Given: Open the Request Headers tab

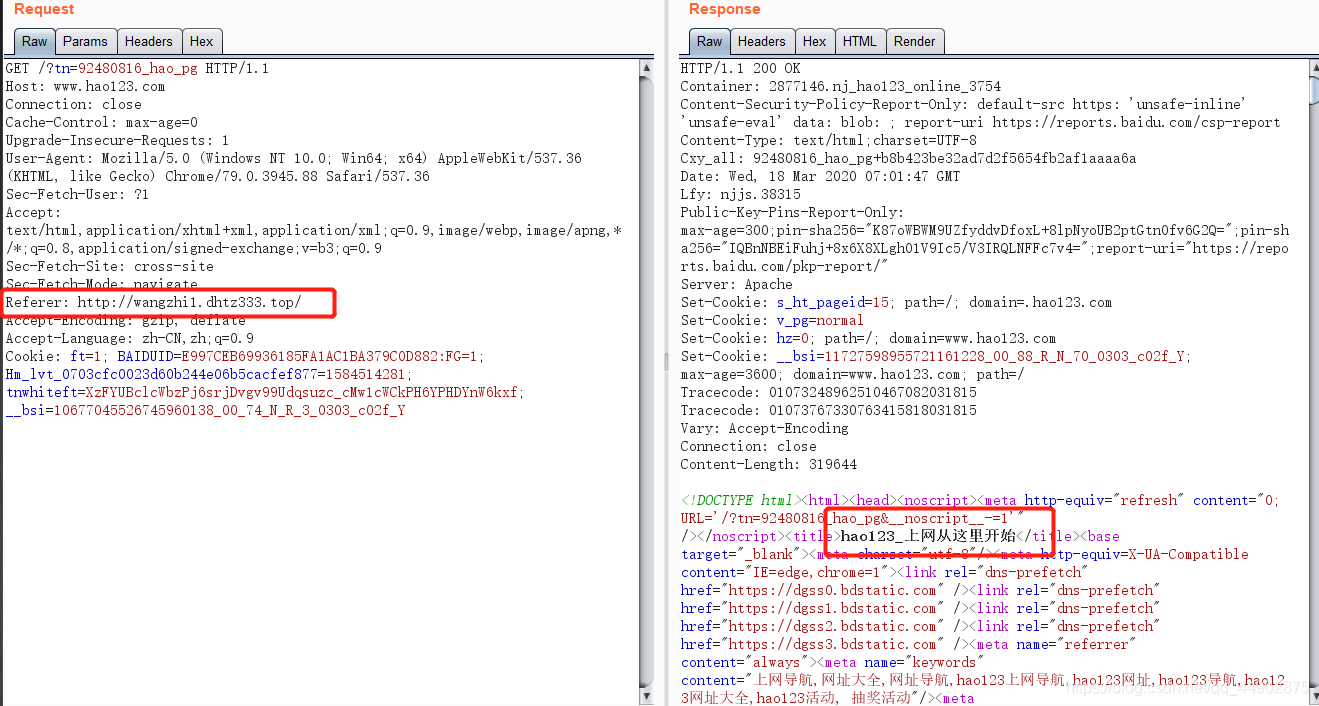Looking at the screenshot, I should (148, 41).
